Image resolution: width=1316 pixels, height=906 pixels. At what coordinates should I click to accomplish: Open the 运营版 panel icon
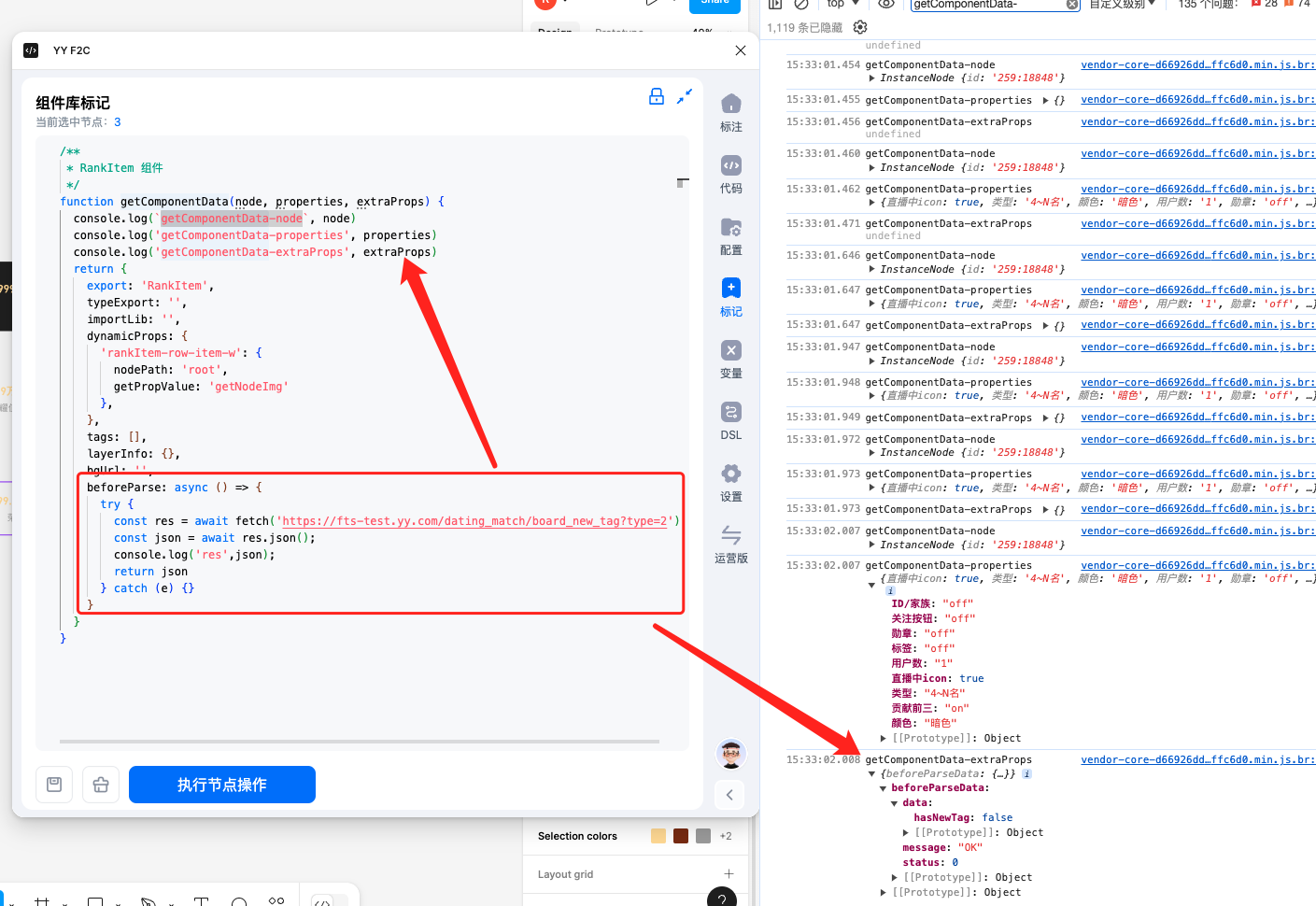click(x=731, y=536)
